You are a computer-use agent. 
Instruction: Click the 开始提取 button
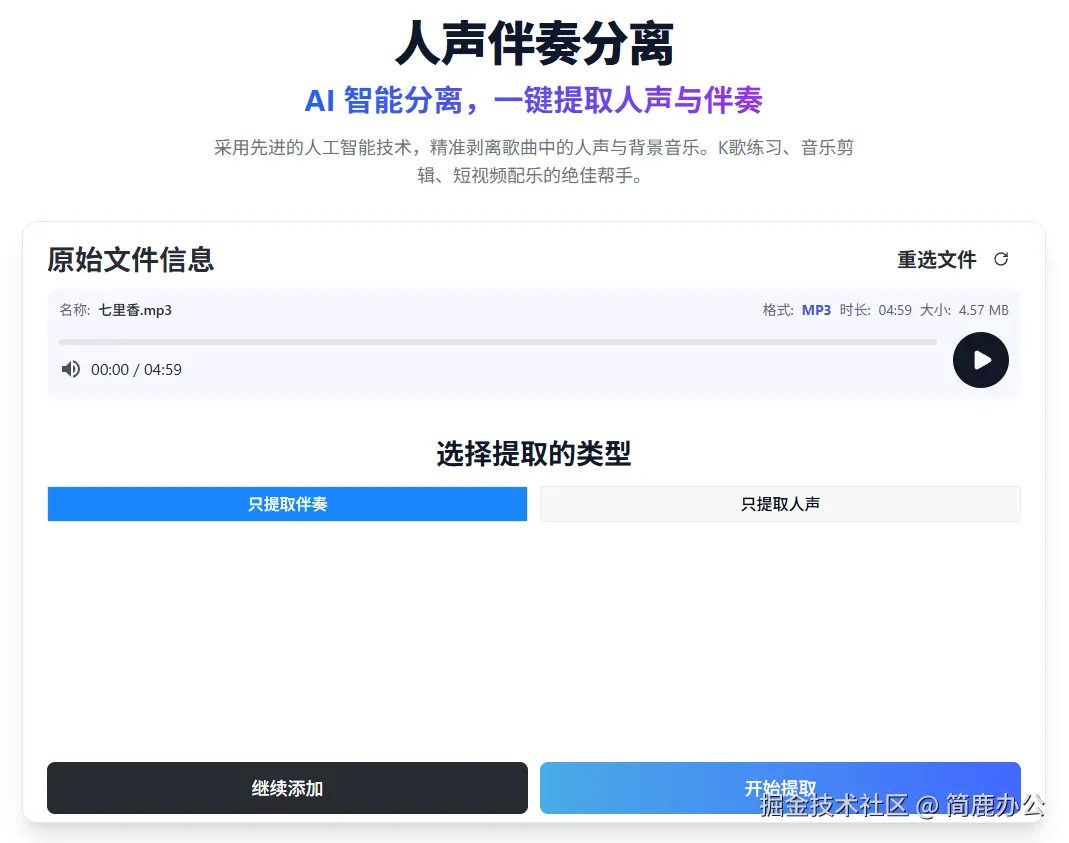click(x=780, y=788)
